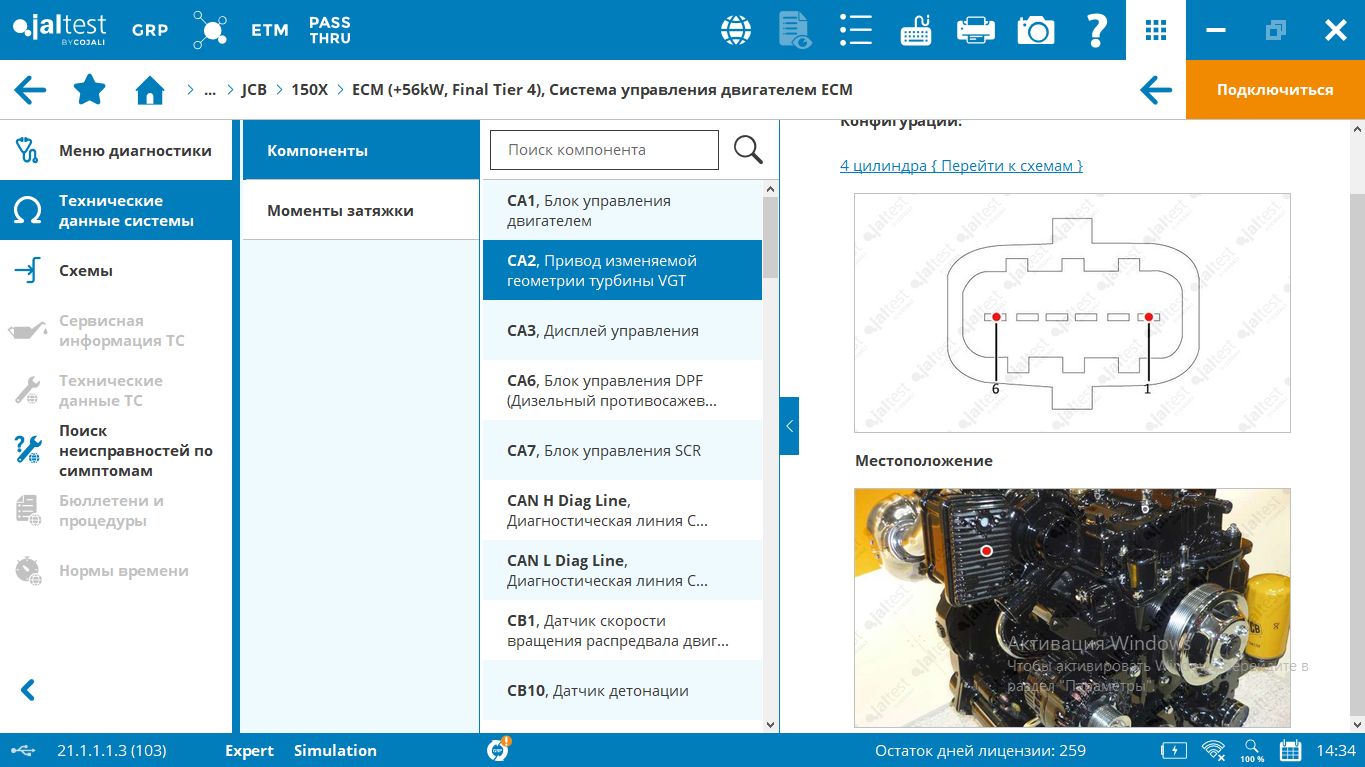The width and height of the screenshot is (1365, 767).
Task: Select Технические данные системы
Action: pos(116,210)
